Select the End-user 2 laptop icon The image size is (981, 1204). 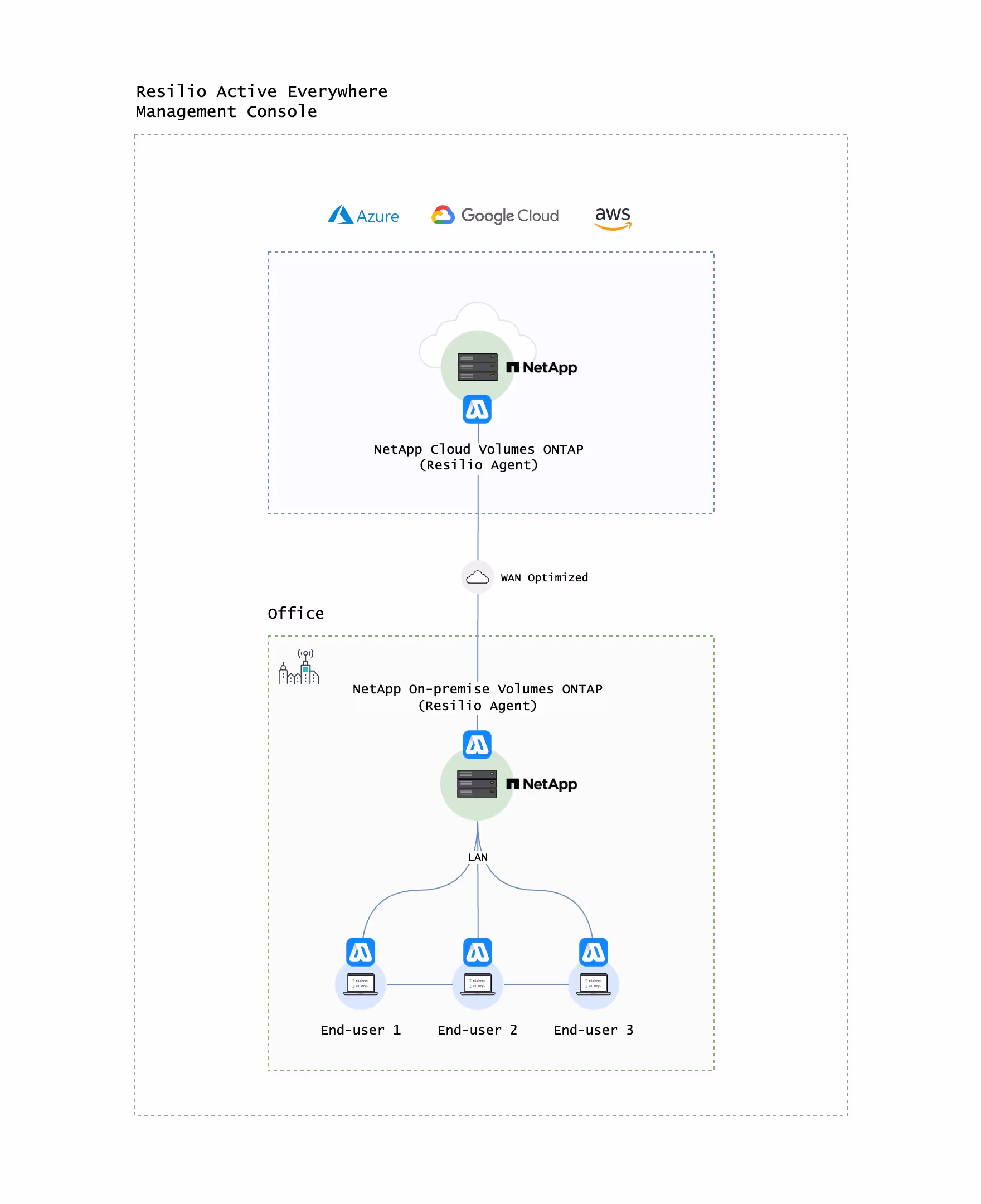pyautogui.click(x=478, y=984)
